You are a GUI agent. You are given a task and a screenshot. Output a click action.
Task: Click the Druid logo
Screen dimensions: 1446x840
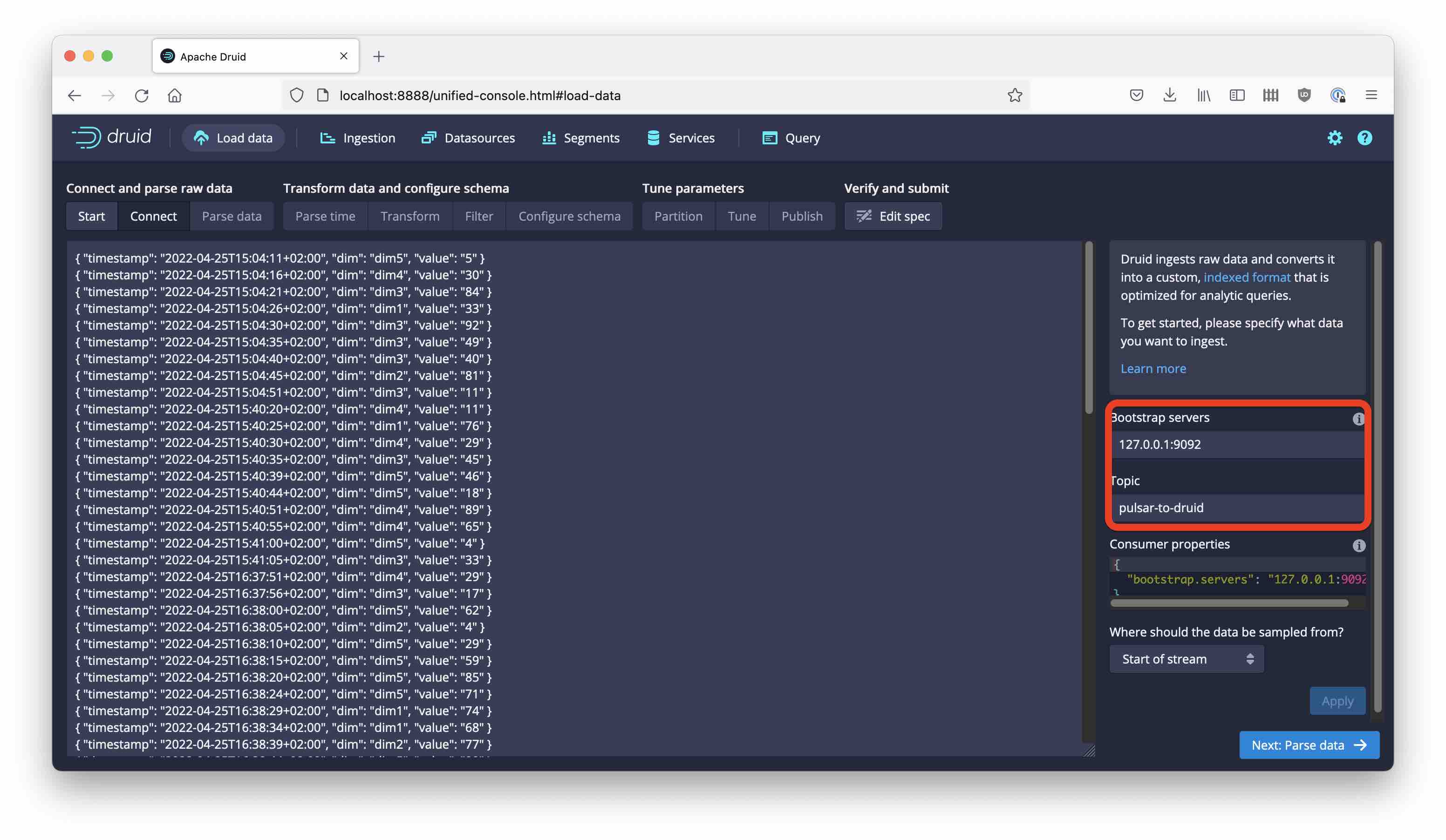click(111, 138)
